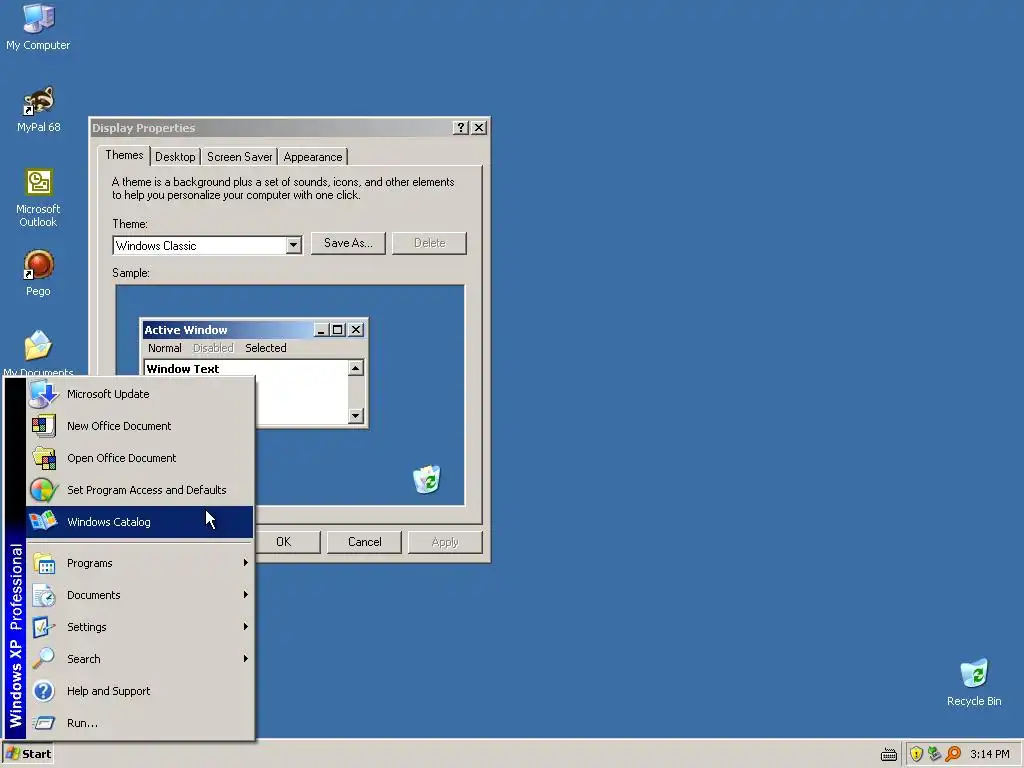This screenshot has width=1024, height=768.
Task: Click the Windows Classic theme combo box
Action: click(x=207, y=246)
